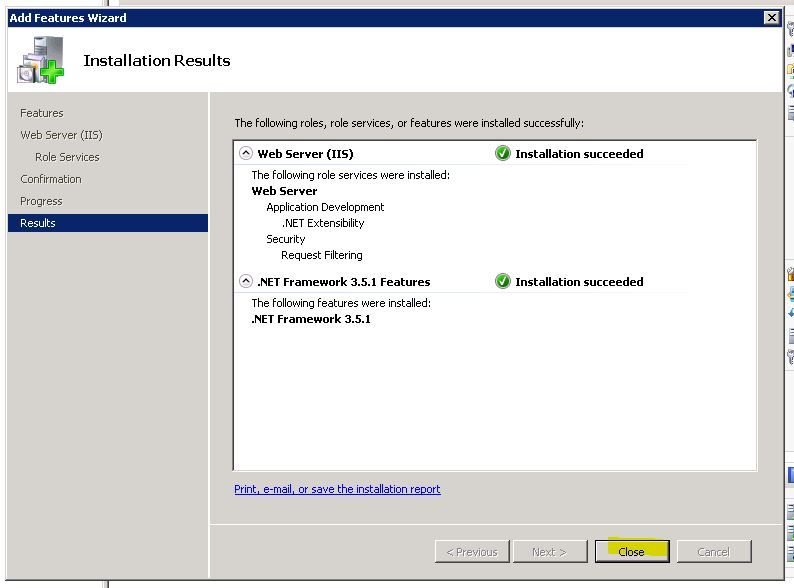This screenshot has height=588, width=794.
Task: Click the Cancel button
Action: [713, 551]
